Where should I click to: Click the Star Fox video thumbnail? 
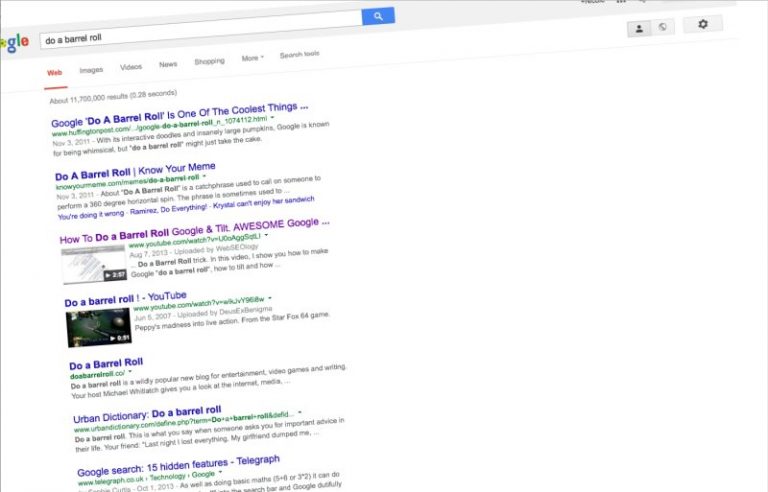(x=98, y=328)
